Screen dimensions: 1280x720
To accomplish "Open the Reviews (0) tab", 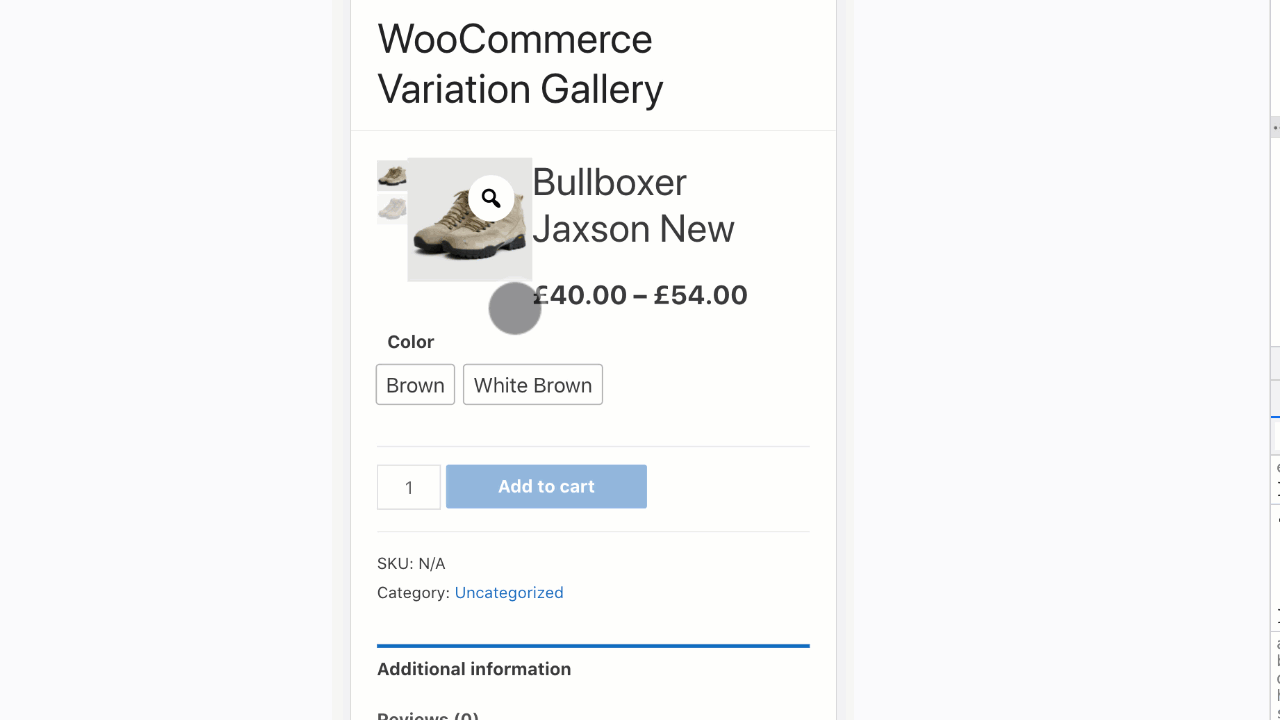I will pyautogui.click(x=428, y=715).
